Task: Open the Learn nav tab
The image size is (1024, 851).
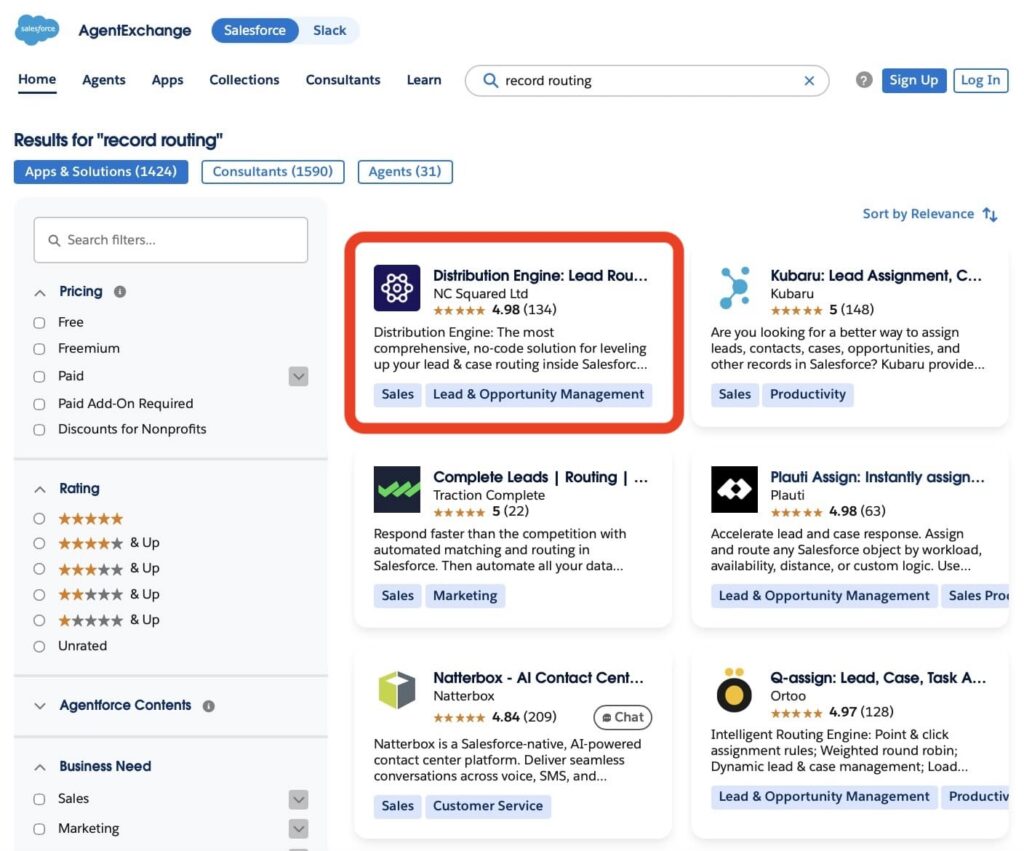Action: pos(424,80)
